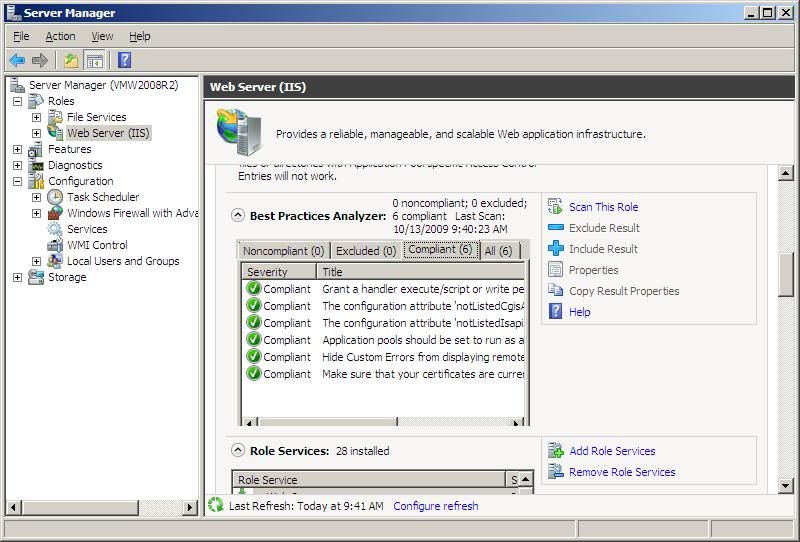The height and width of the screenshot is (542, 800).
Task: Switch to the All (6) tab
Action: (x=498, y=251)
